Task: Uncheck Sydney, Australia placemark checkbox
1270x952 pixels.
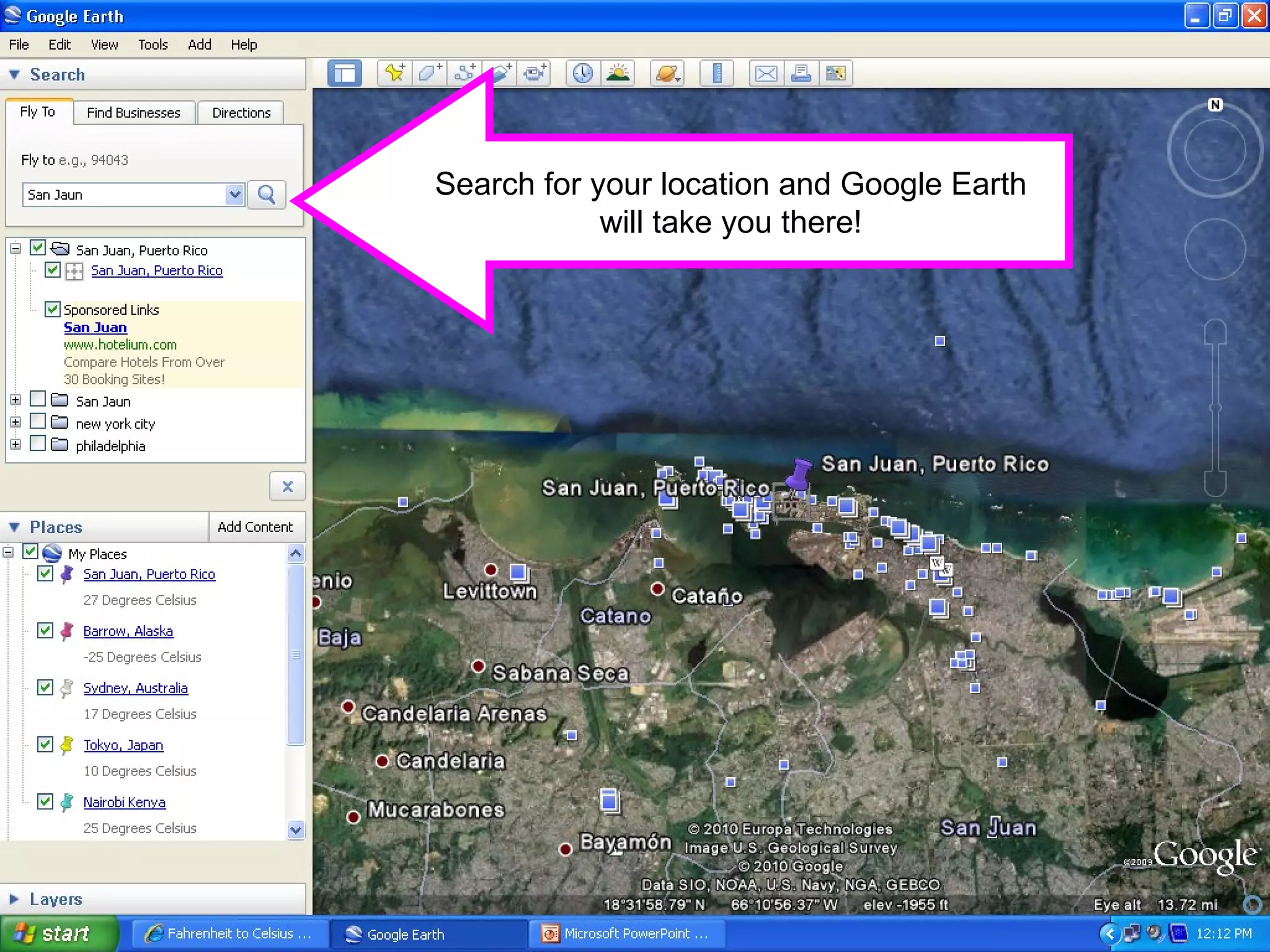Action: (x=45, y=687)
